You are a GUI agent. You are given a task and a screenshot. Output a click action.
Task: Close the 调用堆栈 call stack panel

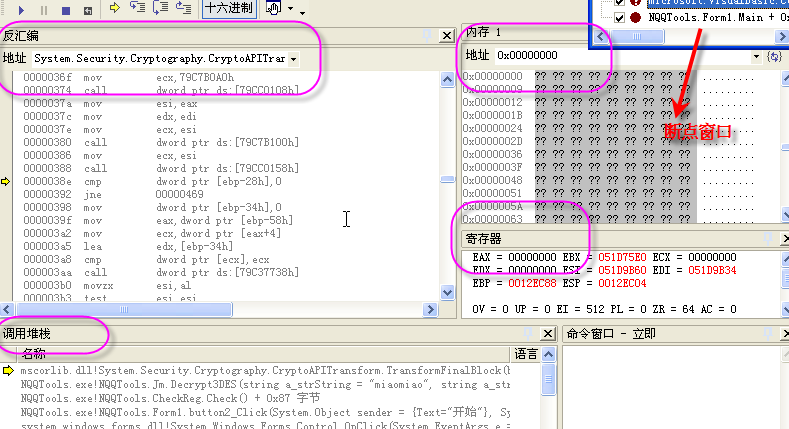(547, 334)
